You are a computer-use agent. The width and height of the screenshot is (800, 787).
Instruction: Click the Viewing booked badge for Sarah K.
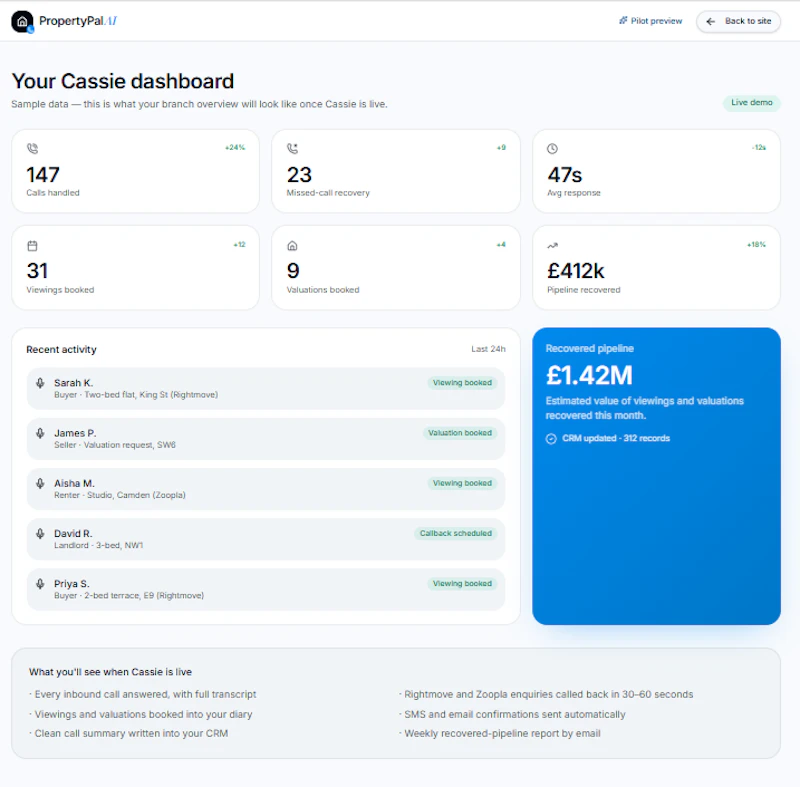462,383
